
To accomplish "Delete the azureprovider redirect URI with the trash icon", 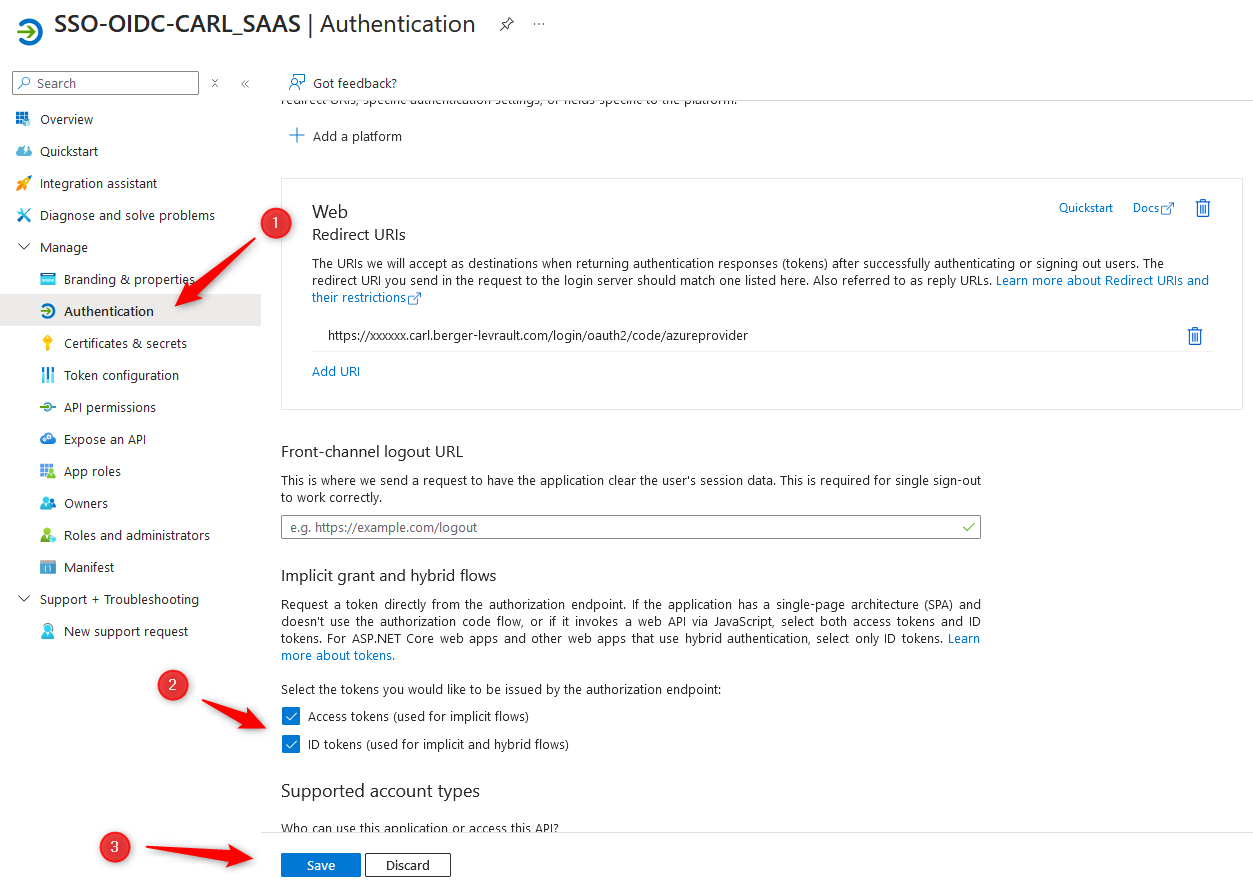I will (1194, 336).
